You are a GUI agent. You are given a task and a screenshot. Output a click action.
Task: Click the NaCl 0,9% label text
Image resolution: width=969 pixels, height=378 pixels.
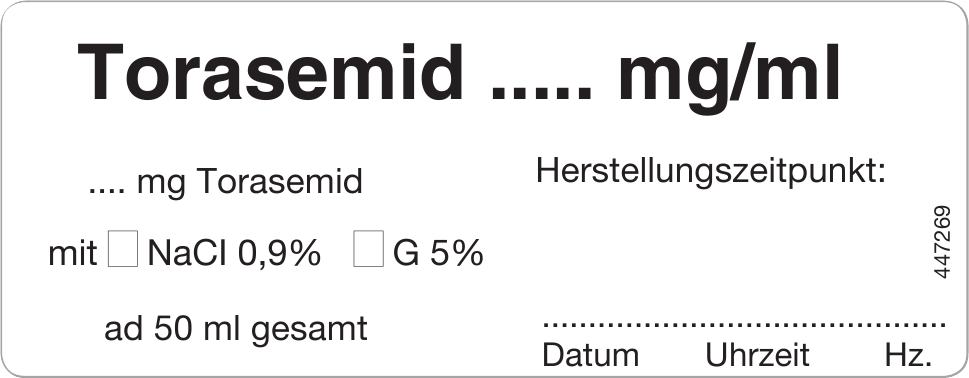[234, 253]
